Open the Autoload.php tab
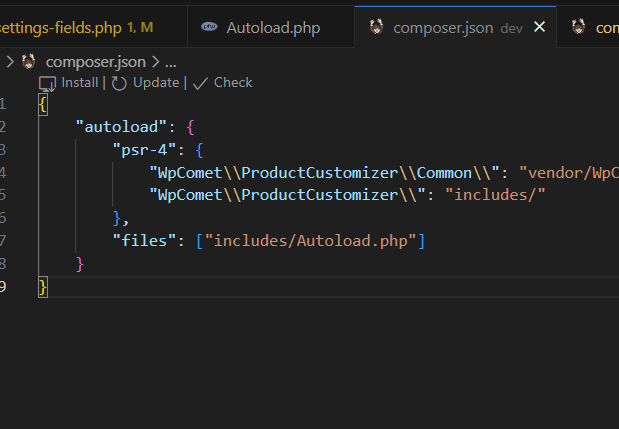 (x=272, y=28)
